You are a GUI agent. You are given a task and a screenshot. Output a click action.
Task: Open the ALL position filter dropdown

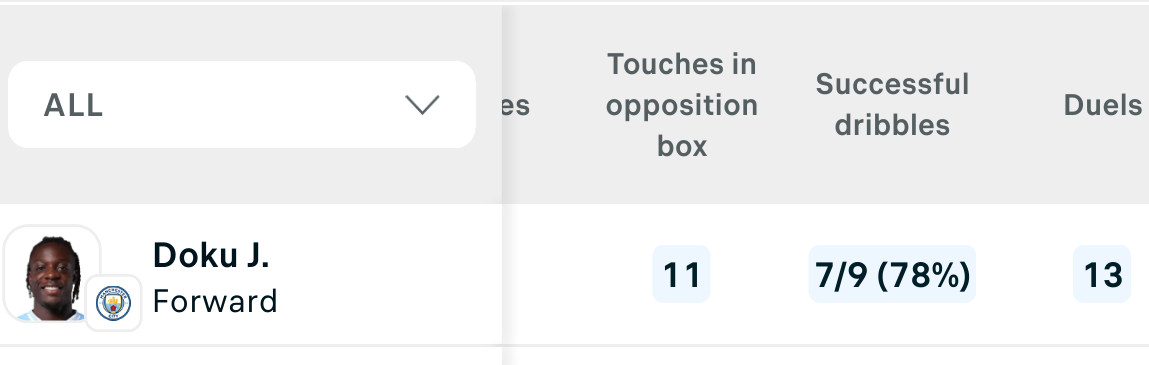point(242,105)
